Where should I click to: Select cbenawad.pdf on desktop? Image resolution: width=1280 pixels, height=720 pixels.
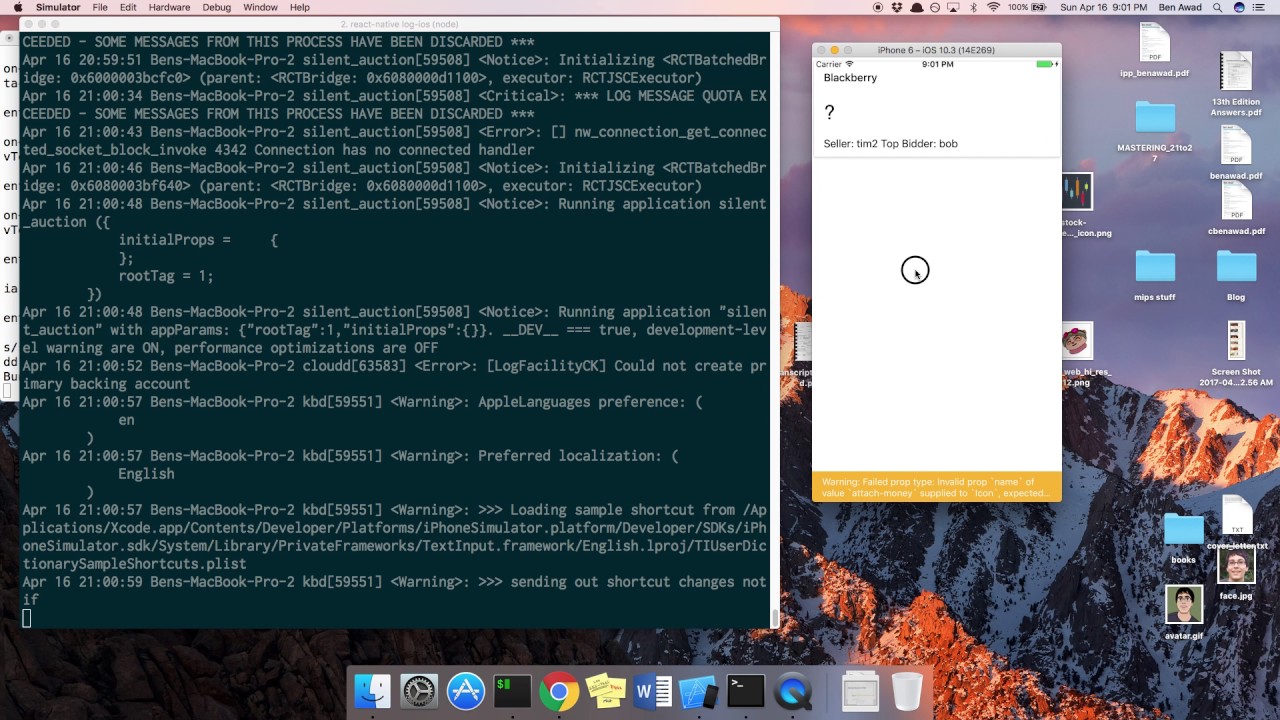[x=1236, y=209]
